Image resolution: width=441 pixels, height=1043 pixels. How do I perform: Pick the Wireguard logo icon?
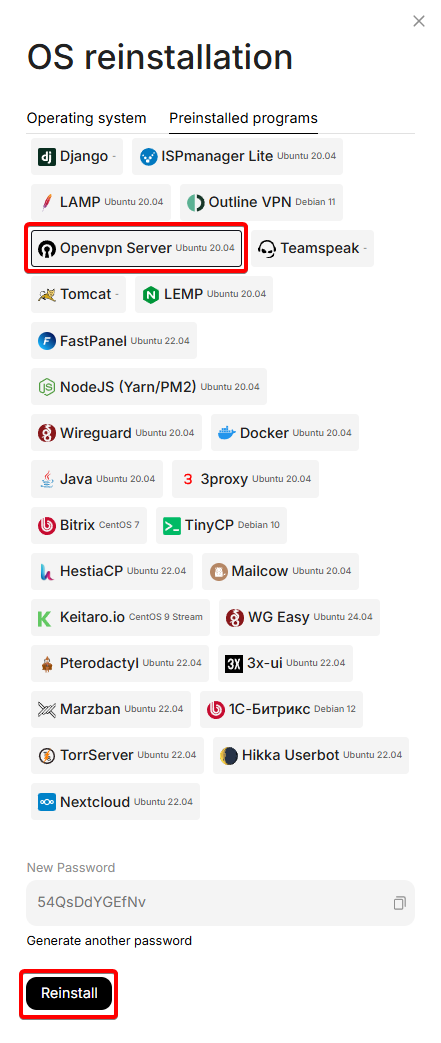pyautogui.click(x=47, y=433)
